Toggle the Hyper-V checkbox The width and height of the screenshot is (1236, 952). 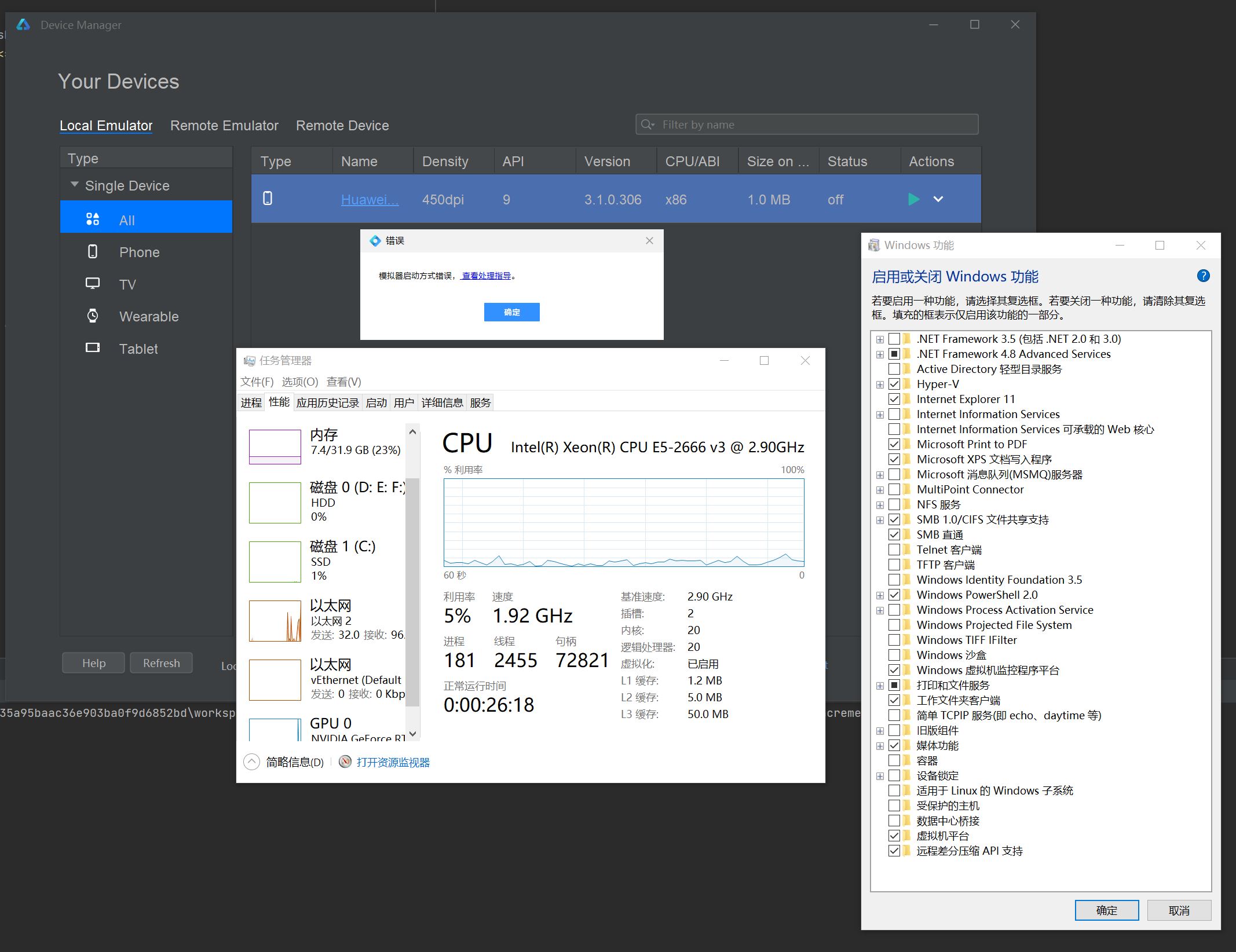(894, 384)
